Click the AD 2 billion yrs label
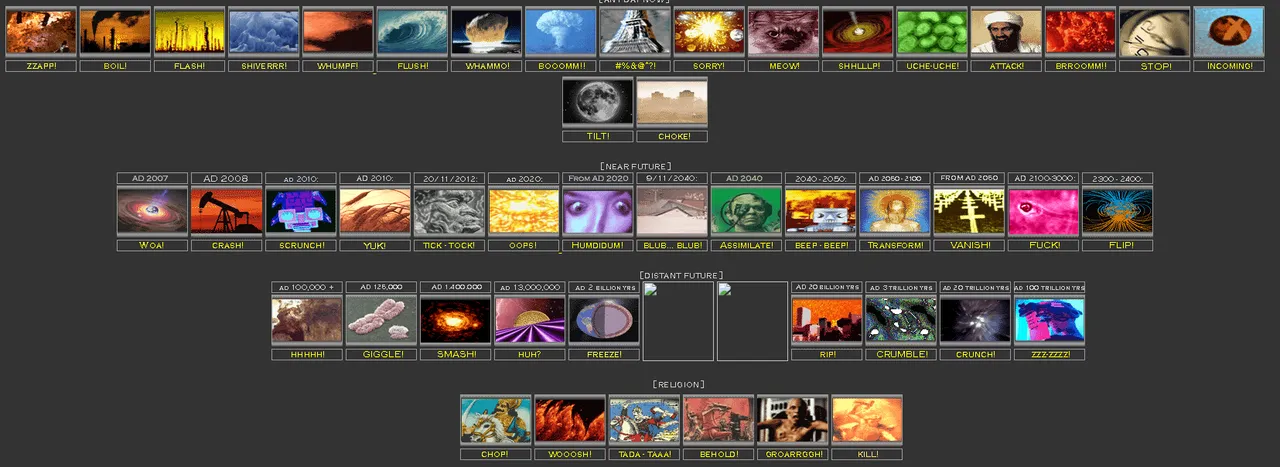 (604, 287)
